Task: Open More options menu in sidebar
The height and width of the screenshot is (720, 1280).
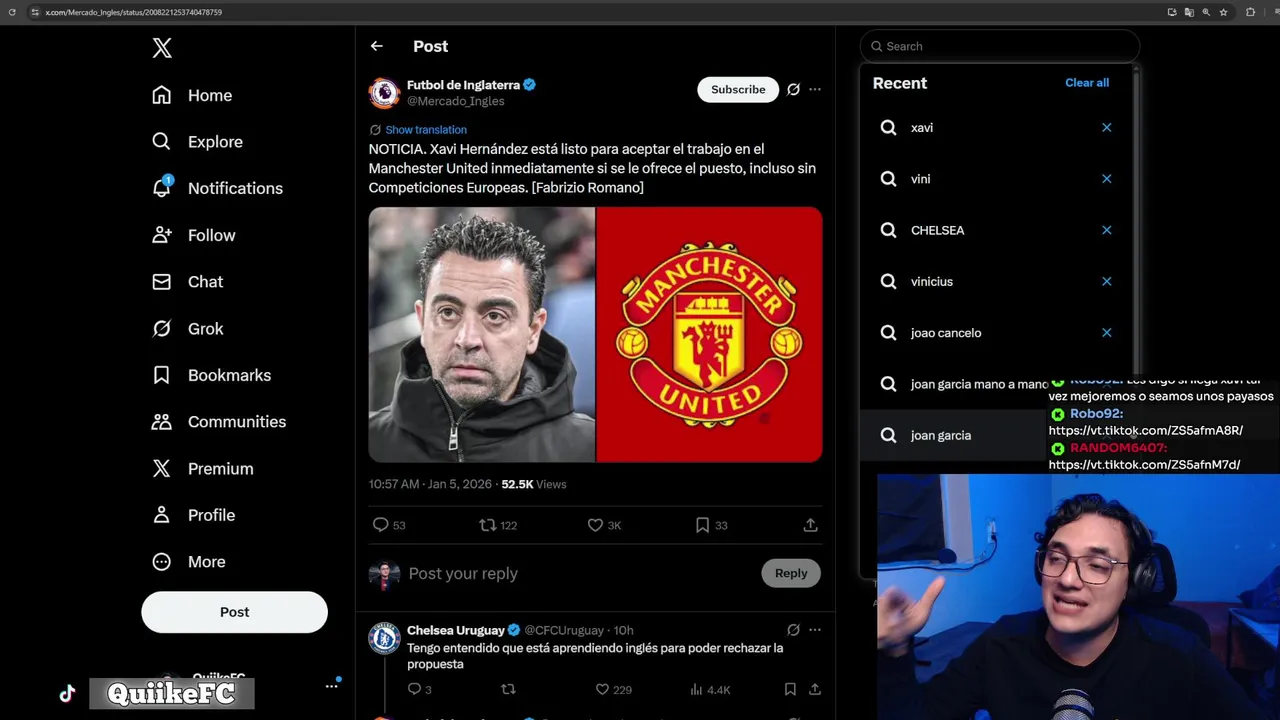Action: [x=188, y=562]
